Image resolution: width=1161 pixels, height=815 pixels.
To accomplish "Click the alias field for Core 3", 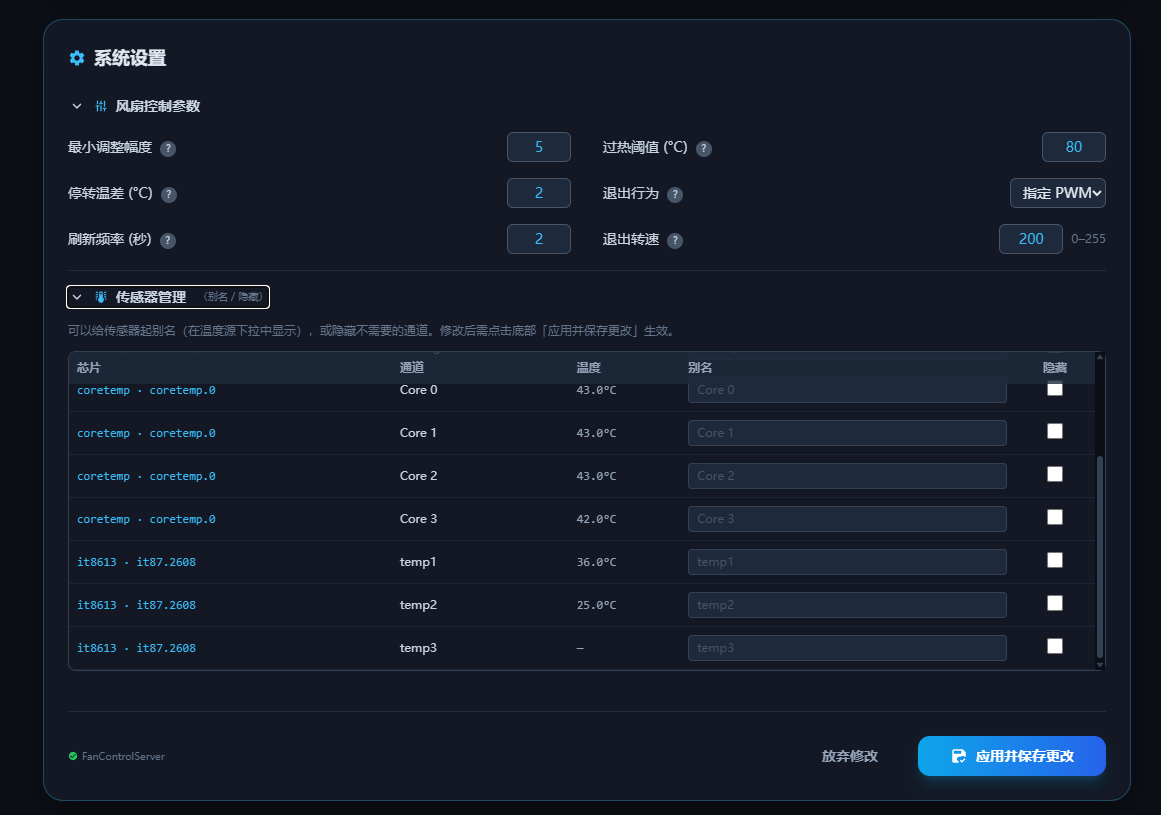I will (x=847, y=519).
